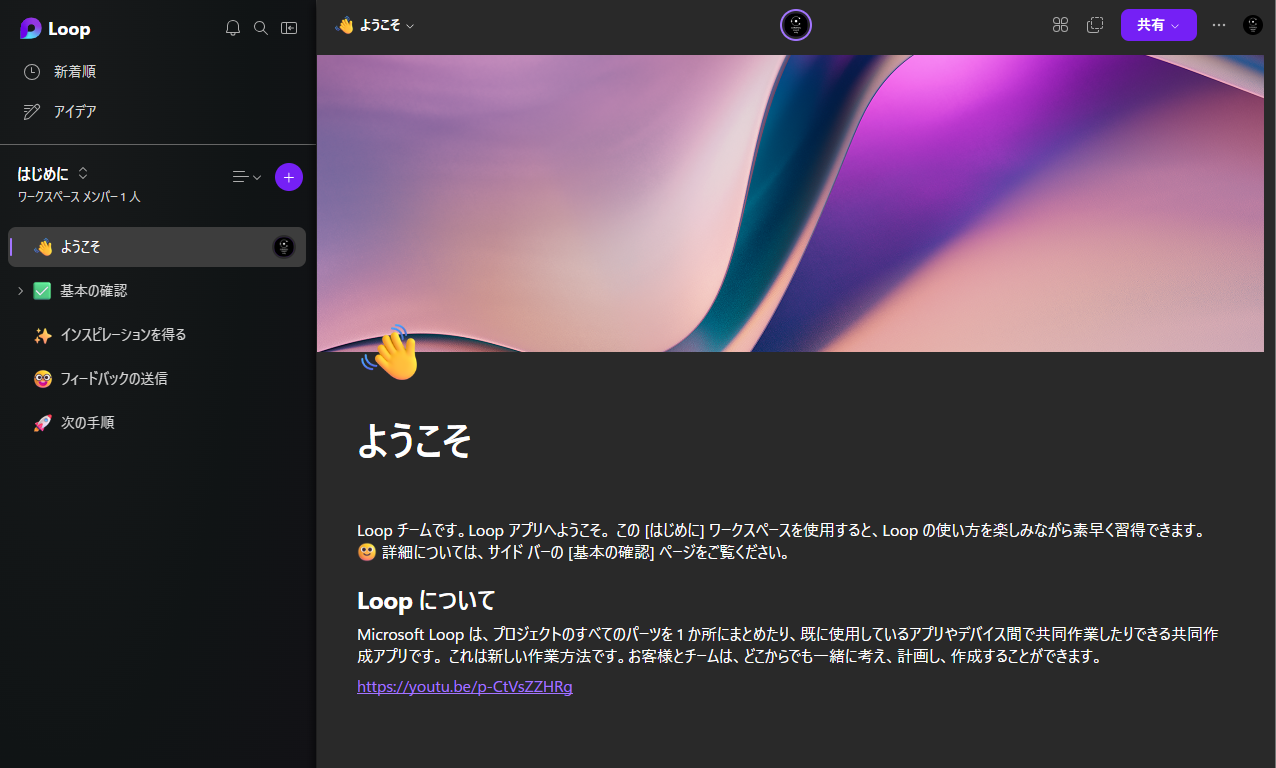Image resolution: width=1276 pixels, height=768 pixels.
Task: Expand the 基本の確認 page tree
Action: 21,291
